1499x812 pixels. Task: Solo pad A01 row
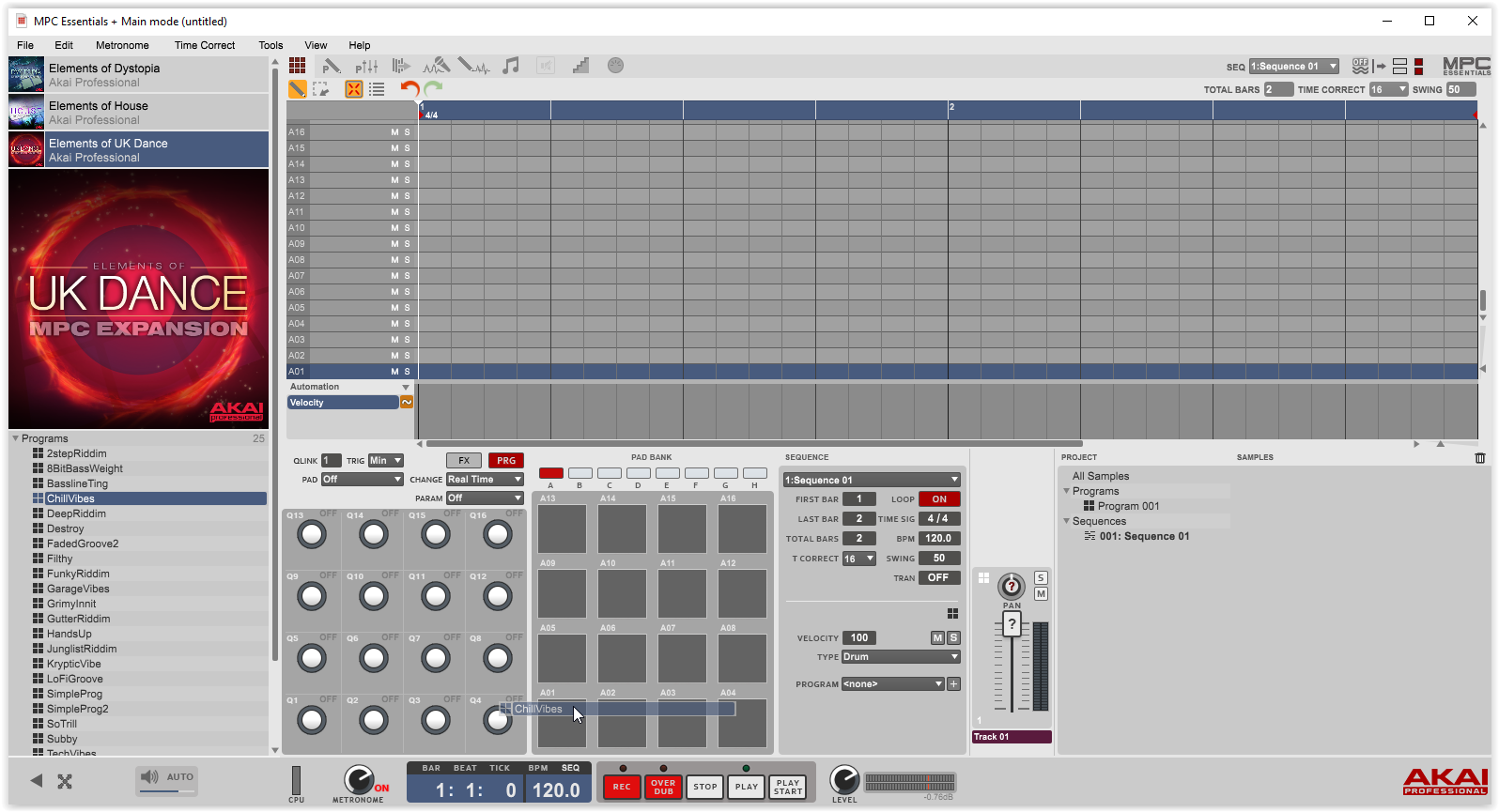pos(407,372)
